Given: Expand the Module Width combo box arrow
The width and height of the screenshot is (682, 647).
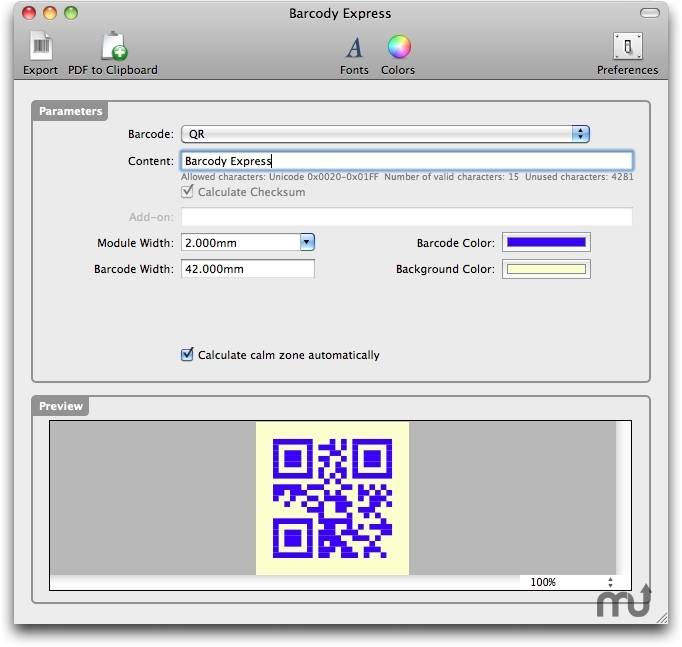Looking at the screenshot, I should click(307, 242).
